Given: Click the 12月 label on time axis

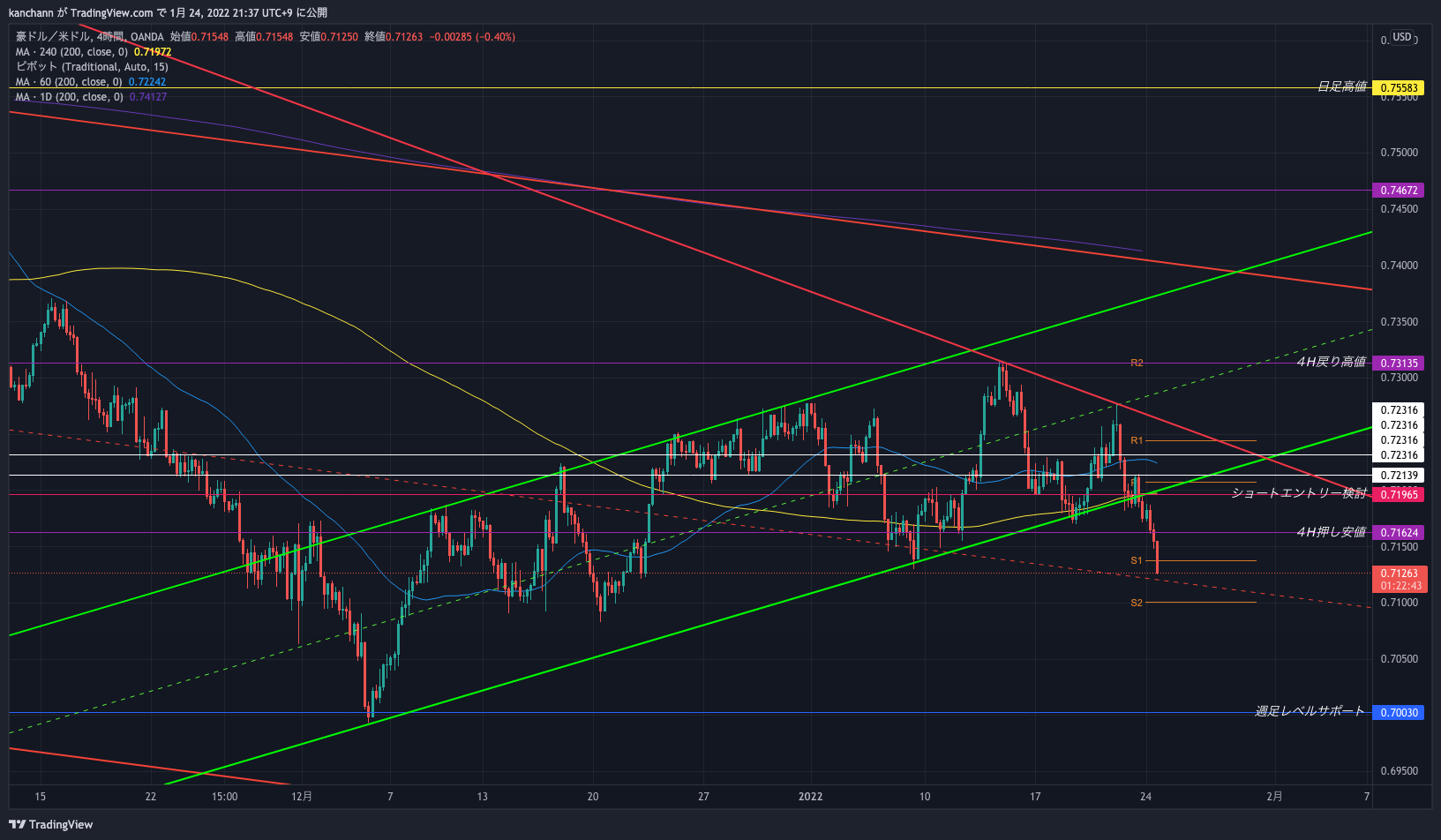Looking at the screenshot, I should pyautogui.click(x=302, y=796).
